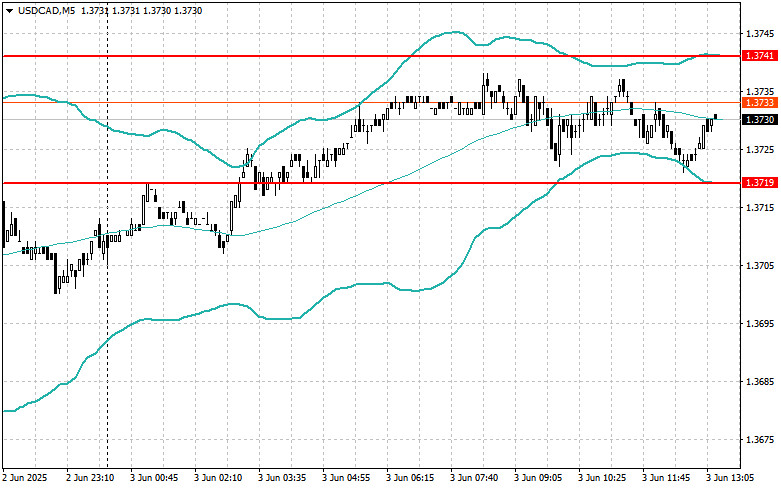Select the 1.3745 price axis label
781x489 pixels.
760,34
